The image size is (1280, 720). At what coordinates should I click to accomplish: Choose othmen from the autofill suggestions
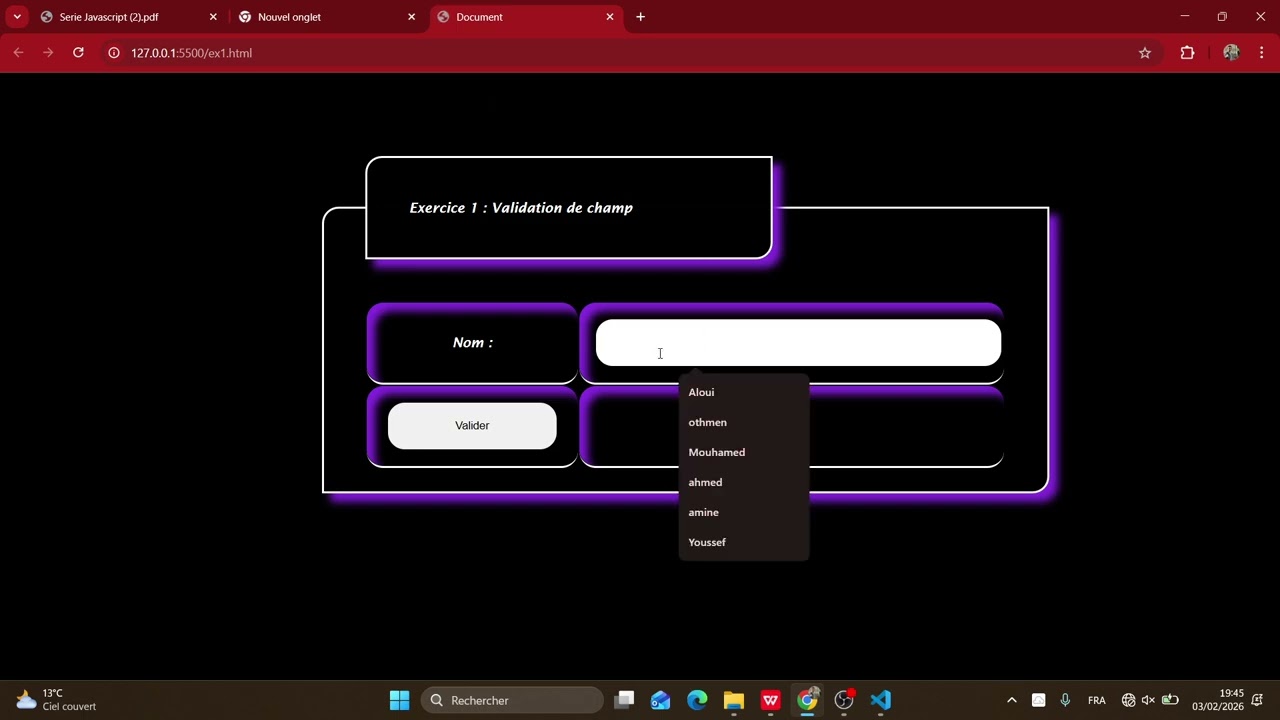click(x=743, y=422)
